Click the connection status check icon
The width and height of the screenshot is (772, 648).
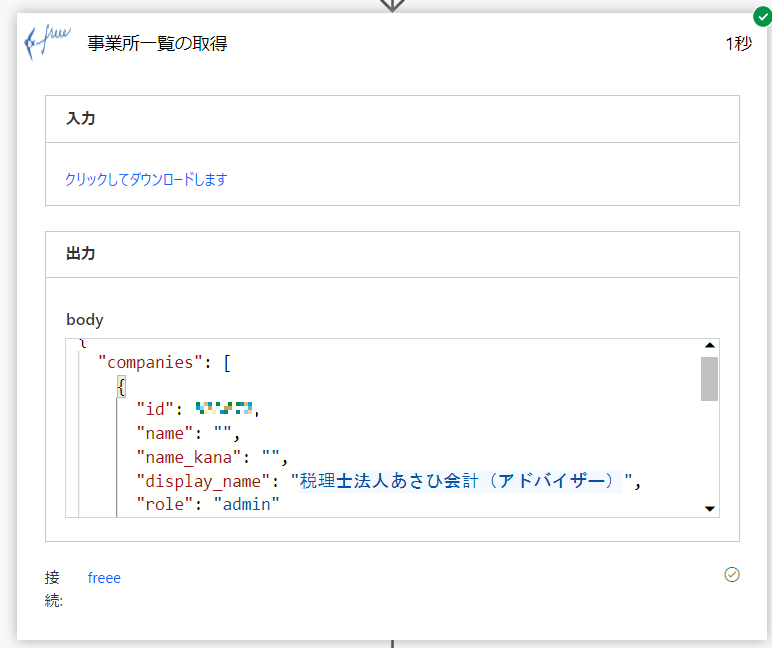732,574
